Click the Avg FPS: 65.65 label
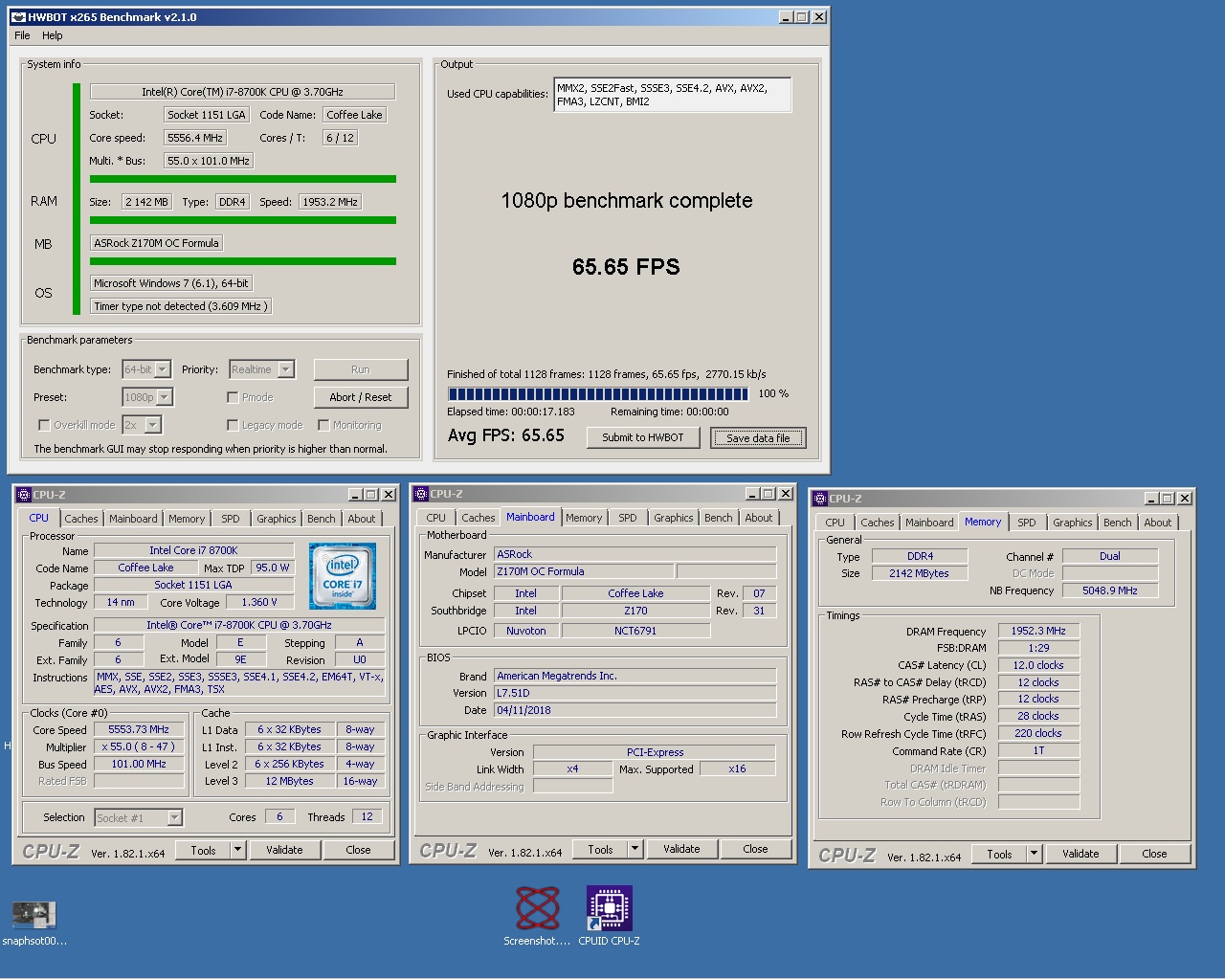 506,435
